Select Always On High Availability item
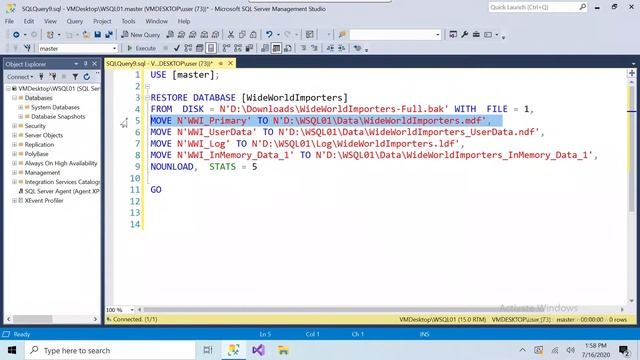The height and width of the screenshot is (360, 640). pyautogui.click(x=61, y=163)
